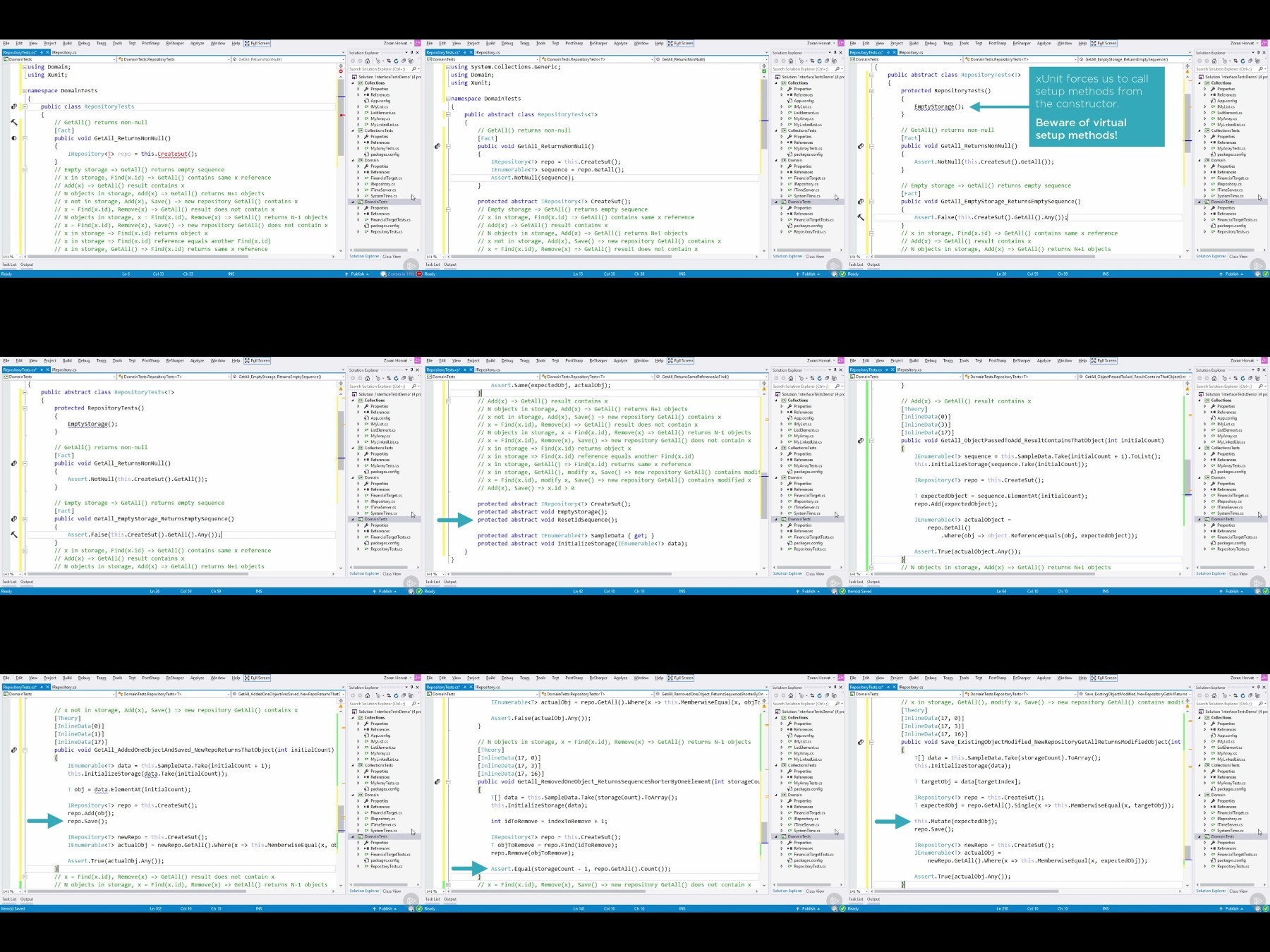The width and height of the screenshot is (1270, 952).
Task: Click red error icon in status bar
Action: click(x=419, y=274)
